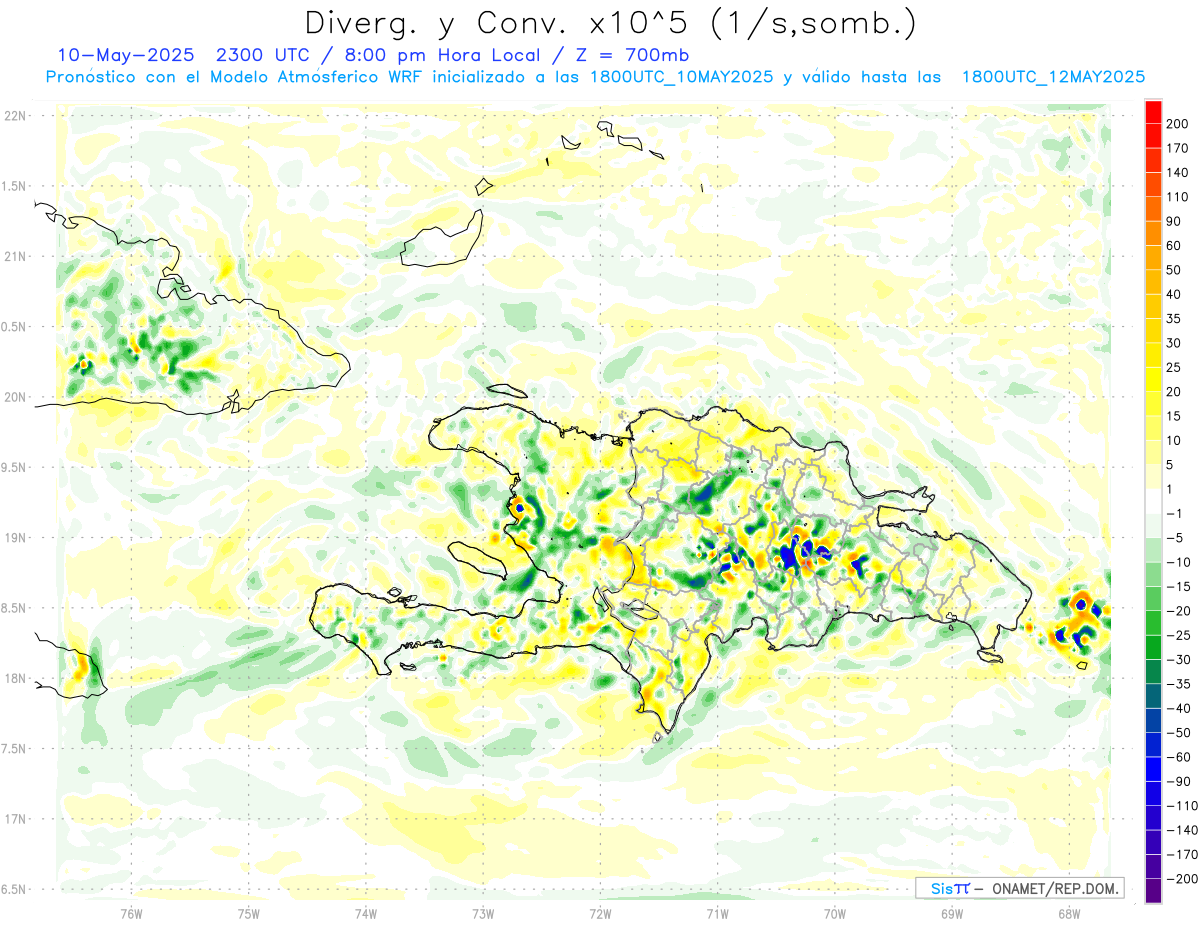Select the 8.5N latitude label
This screenshot has width=1200, height=927.
click(13, 608)
